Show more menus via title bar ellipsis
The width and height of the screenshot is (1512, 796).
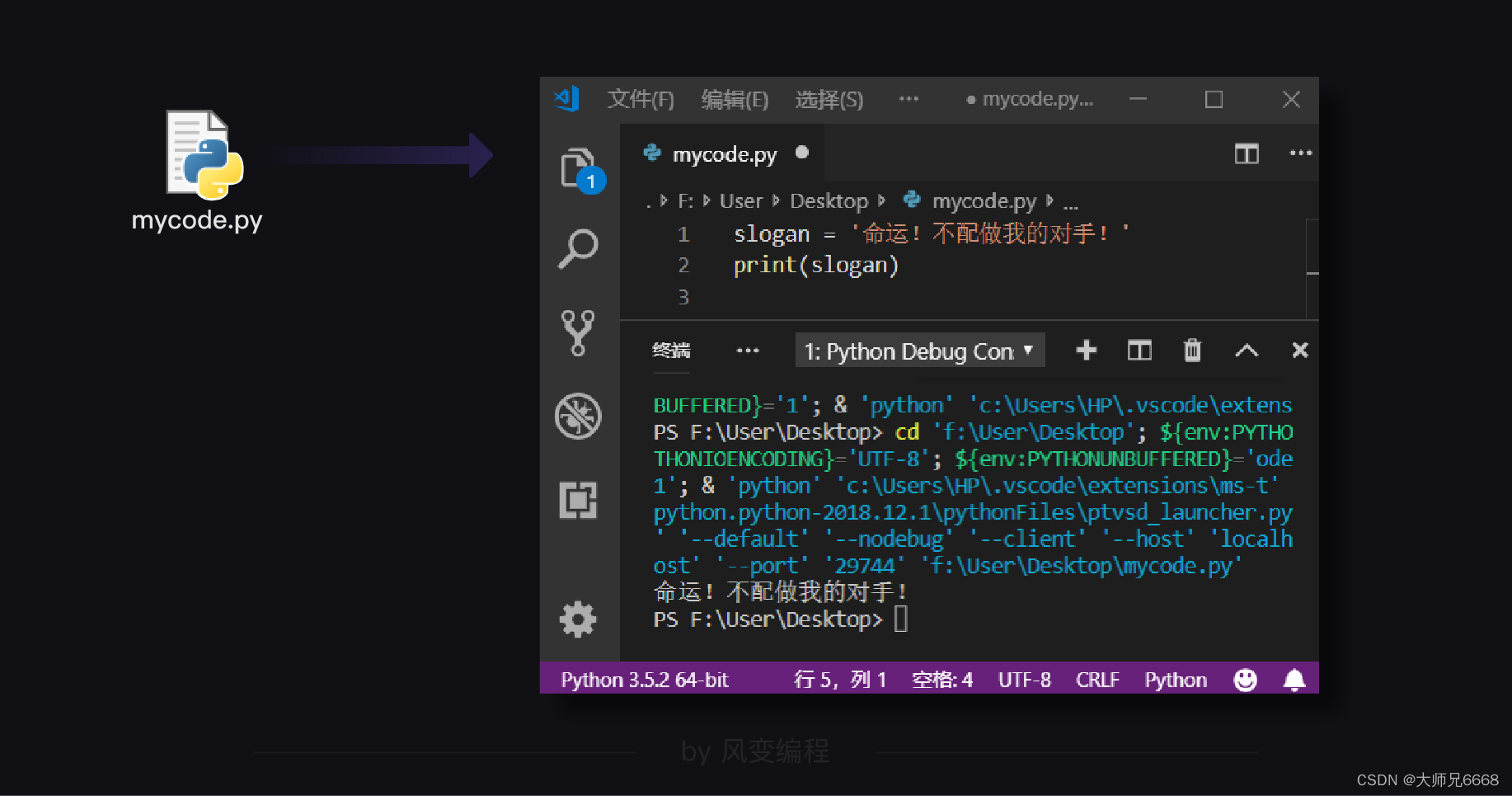pos(909,99)
